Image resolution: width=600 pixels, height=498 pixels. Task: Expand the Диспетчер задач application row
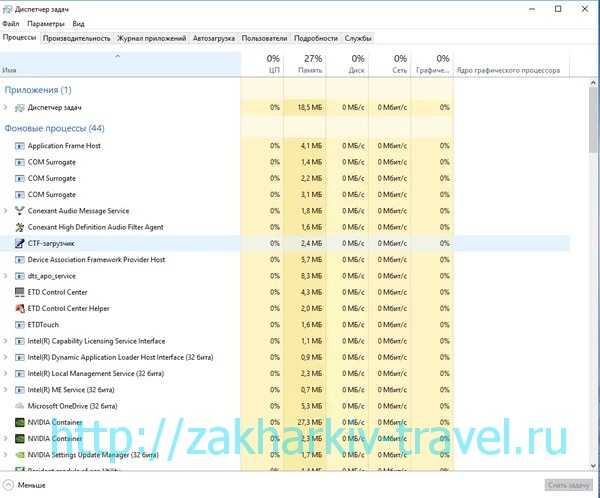5,108
